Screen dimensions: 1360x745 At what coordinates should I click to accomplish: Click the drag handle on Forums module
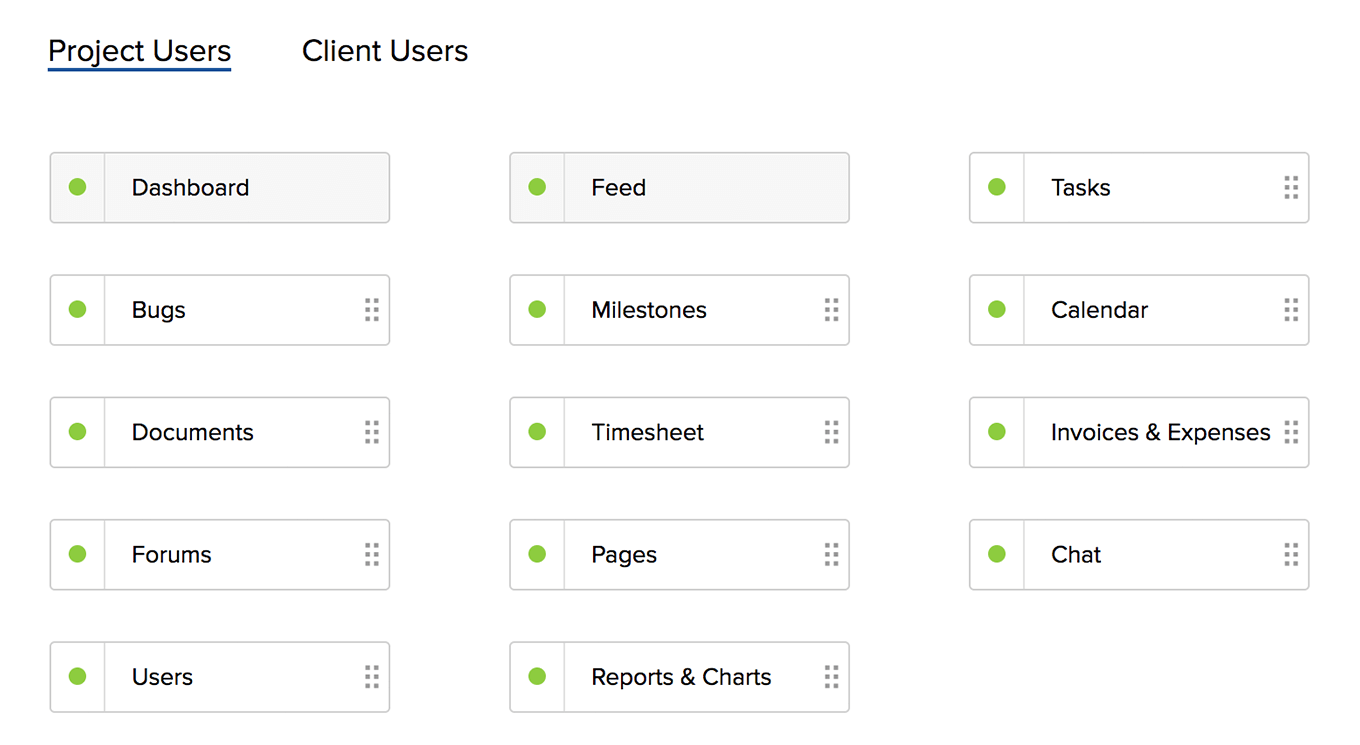372,555
